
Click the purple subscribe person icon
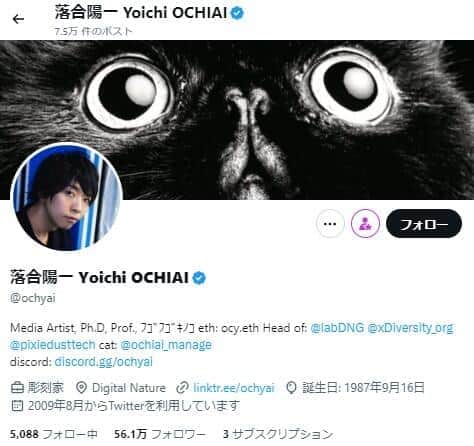tap(365, 224)
